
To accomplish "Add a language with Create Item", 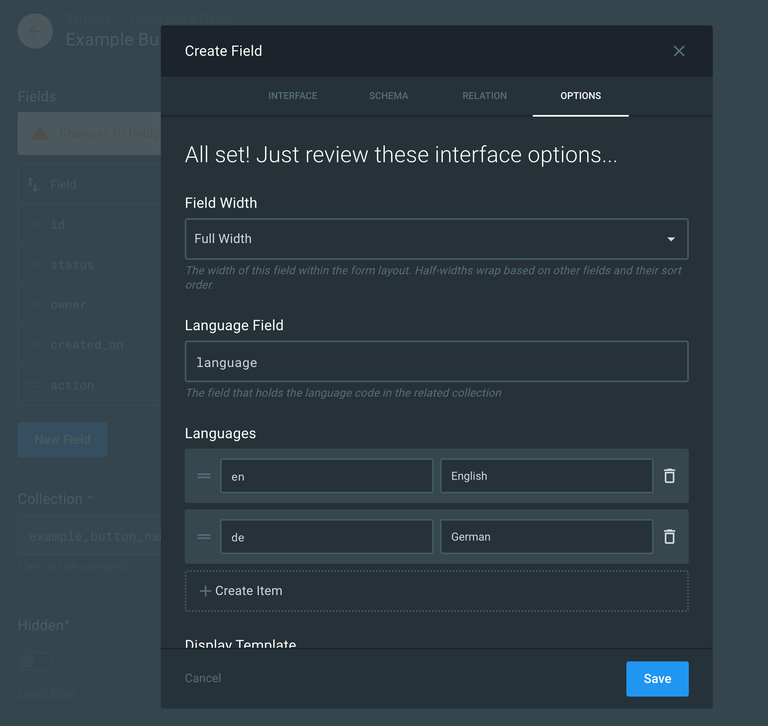I will coord(436,591).
